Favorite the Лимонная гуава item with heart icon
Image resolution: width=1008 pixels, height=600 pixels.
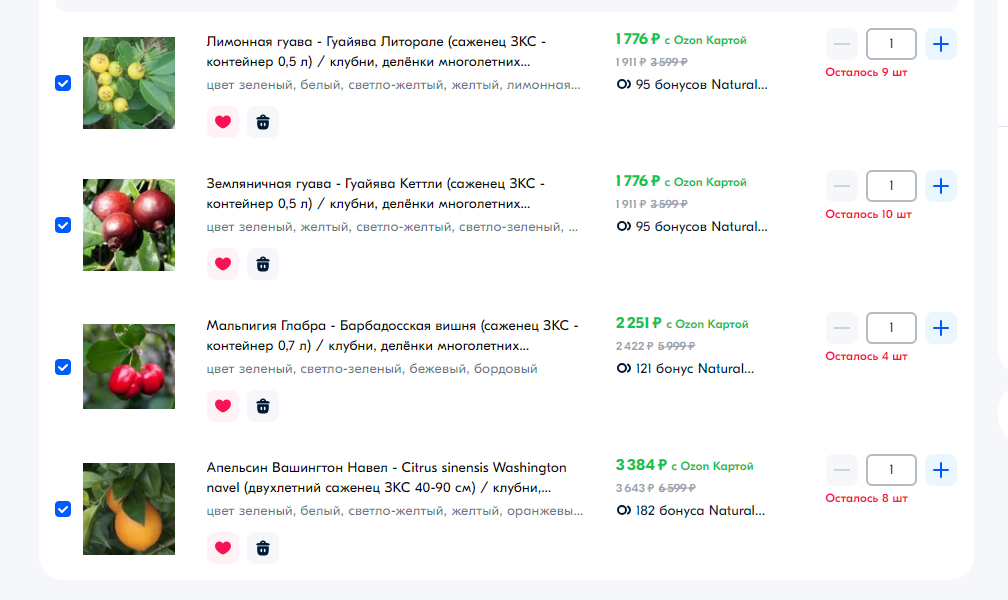tap(223, 122)
